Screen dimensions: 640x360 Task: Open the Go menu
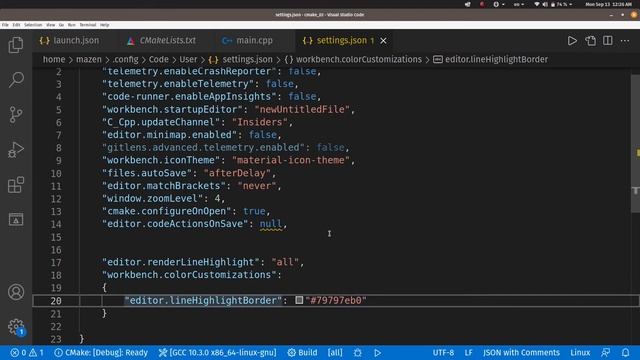pyautogui.click(x=61, y=25)
